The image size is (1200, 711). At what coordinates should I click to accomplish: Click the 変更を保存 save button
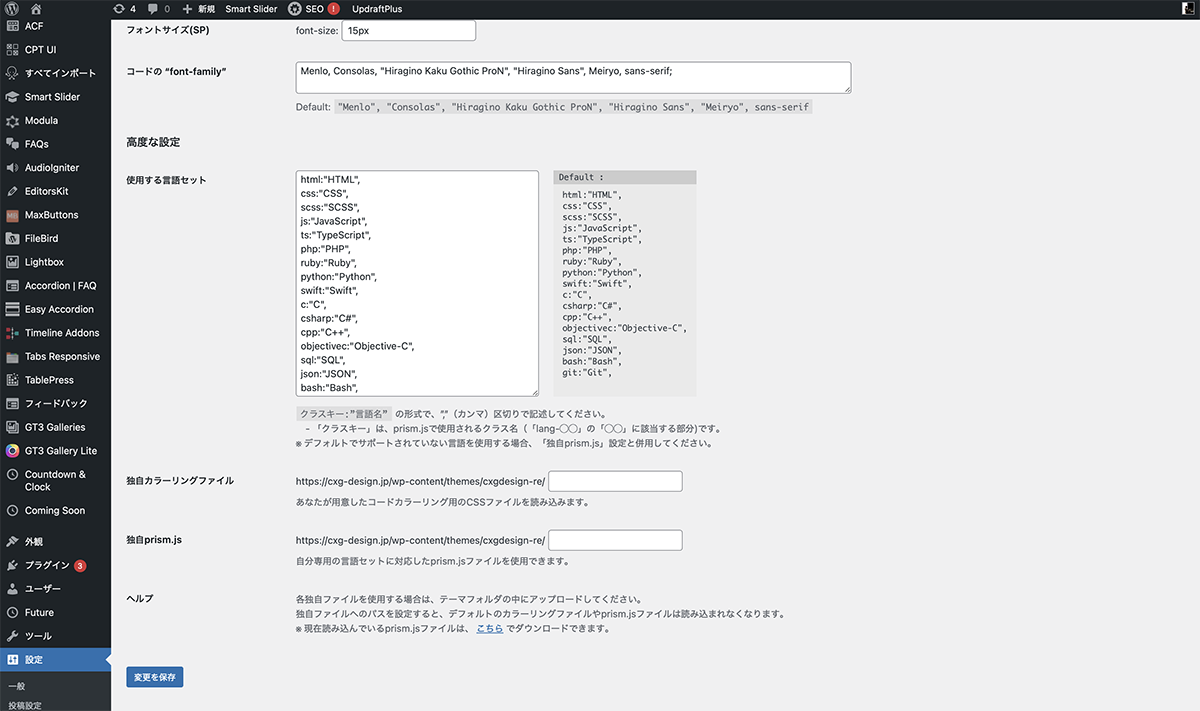point(154,677)
